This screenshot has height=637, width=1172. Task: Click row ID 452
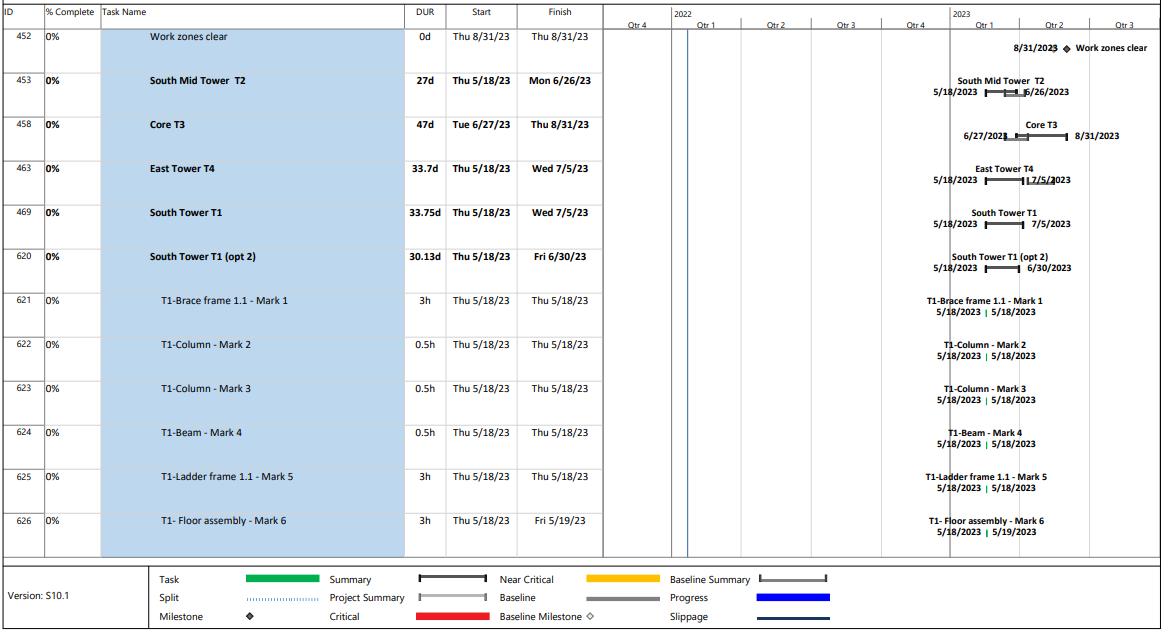[24, 36]
